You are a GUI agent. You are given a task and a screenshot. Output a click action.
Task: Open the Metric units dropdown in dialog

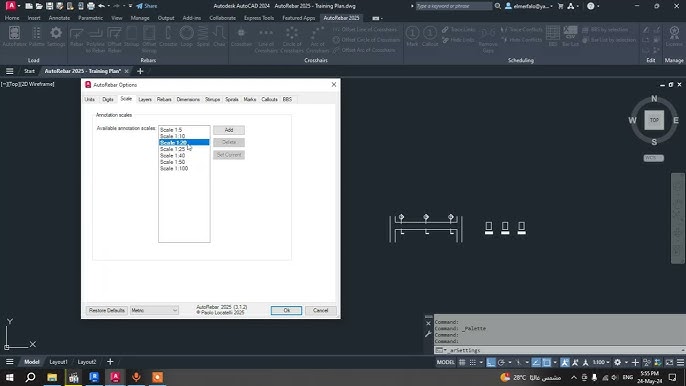click(154, 310)
